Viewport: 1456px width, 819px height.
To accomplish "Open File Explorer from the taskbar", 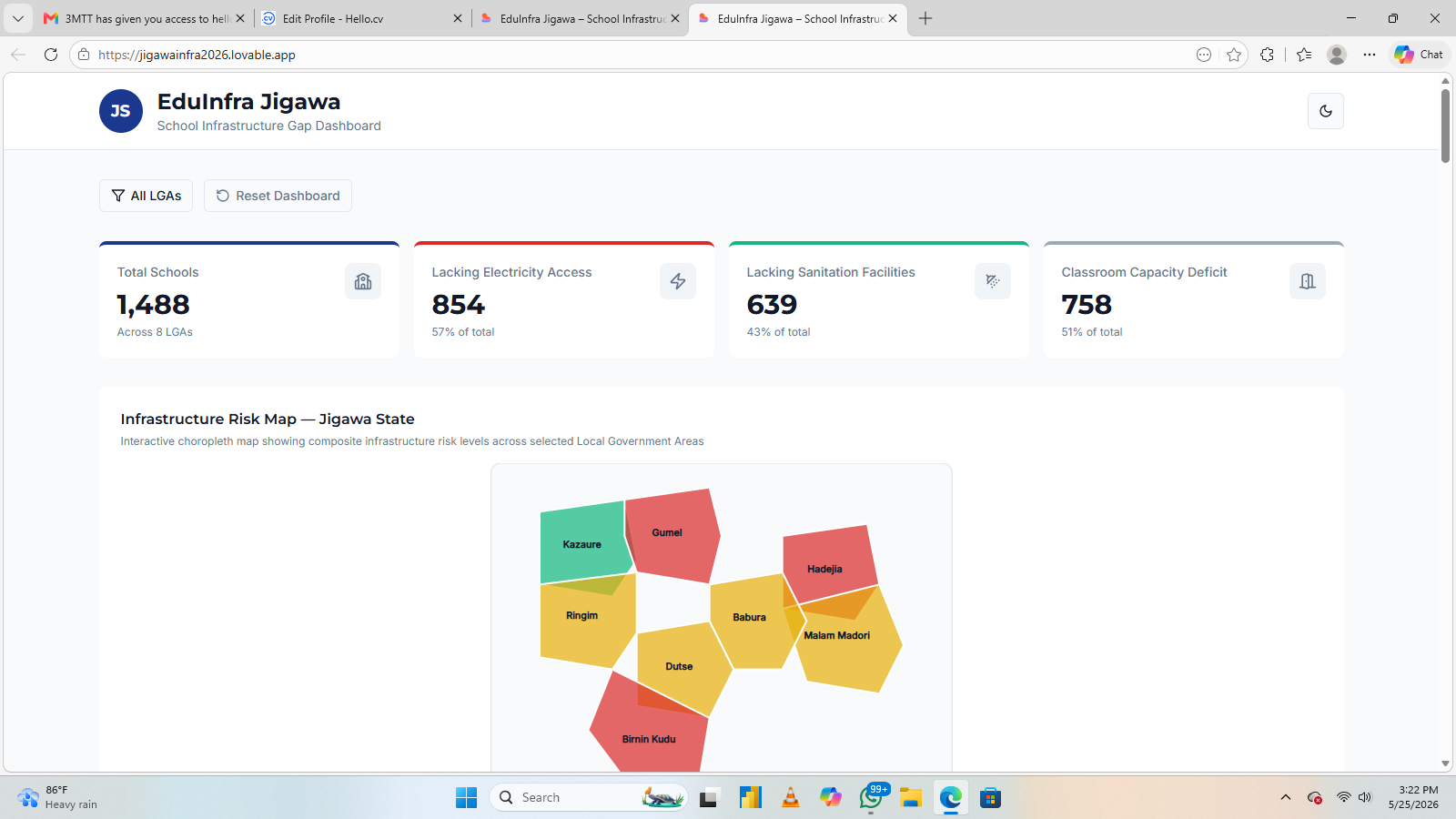I will click(x=911, y=798).
